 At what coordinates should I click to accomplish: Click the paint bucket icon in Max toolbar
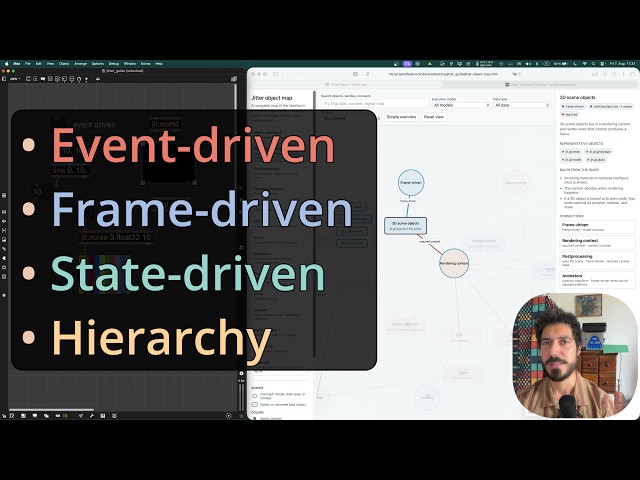tap(98, 79)
